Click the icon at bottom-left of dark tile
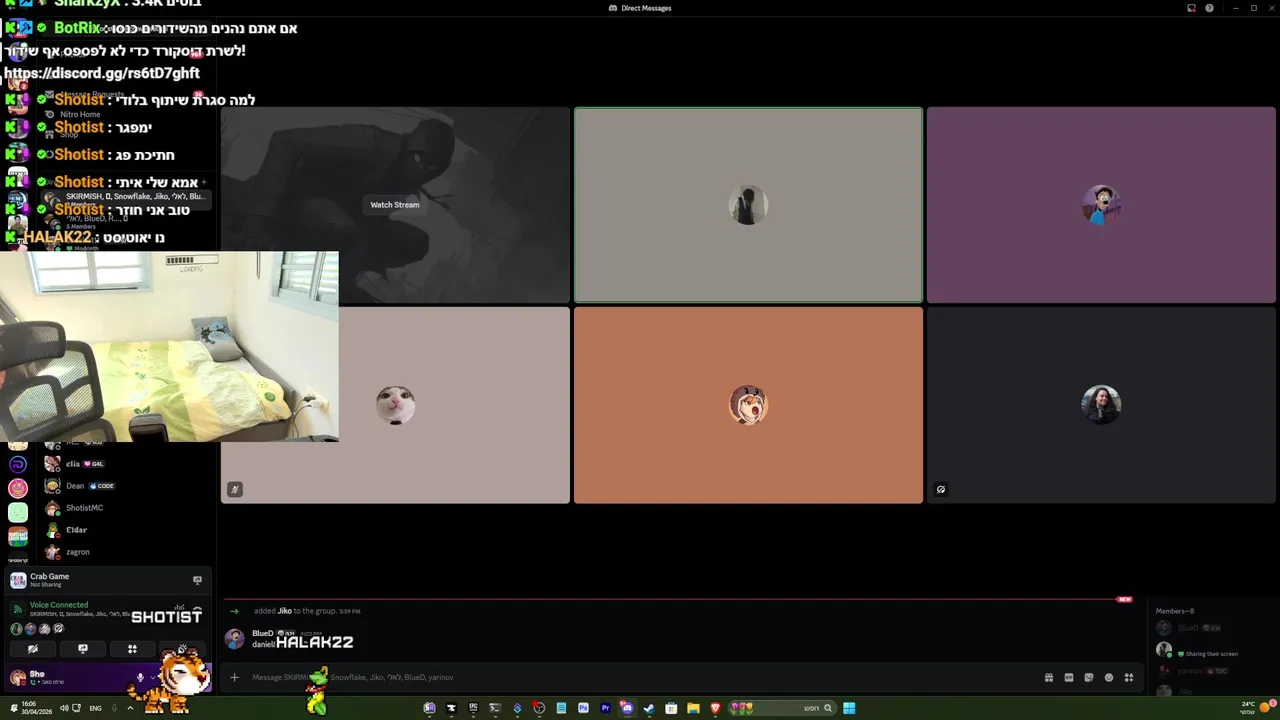 941,490
